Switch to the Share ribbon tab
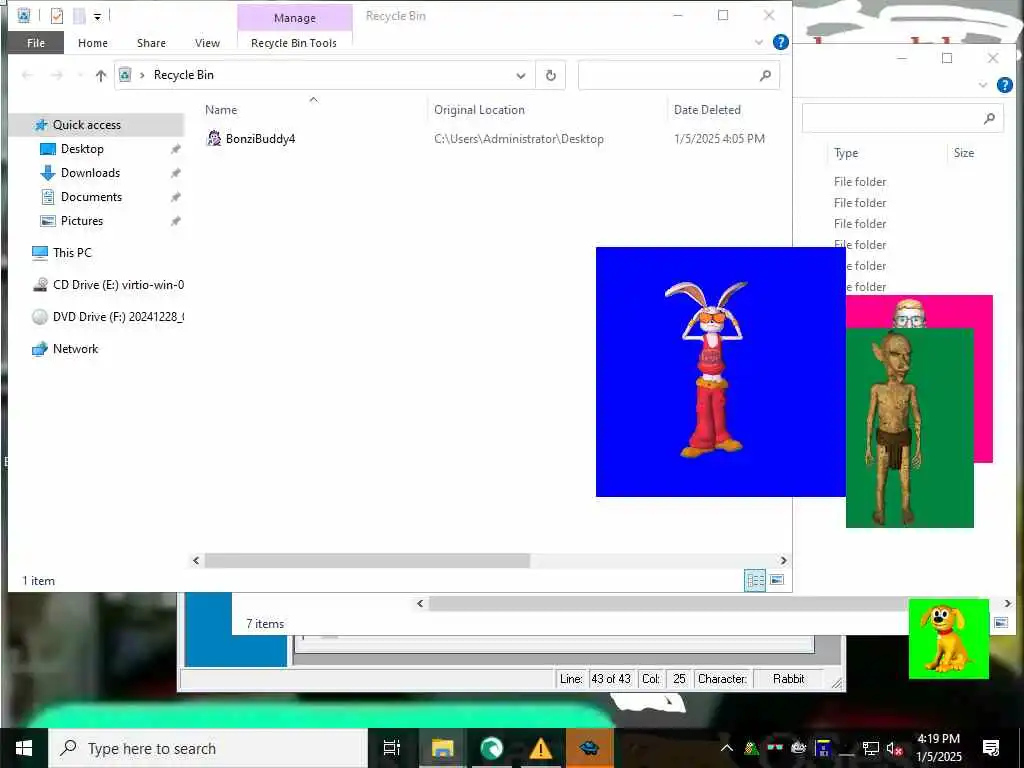 (x=151, y=43)
